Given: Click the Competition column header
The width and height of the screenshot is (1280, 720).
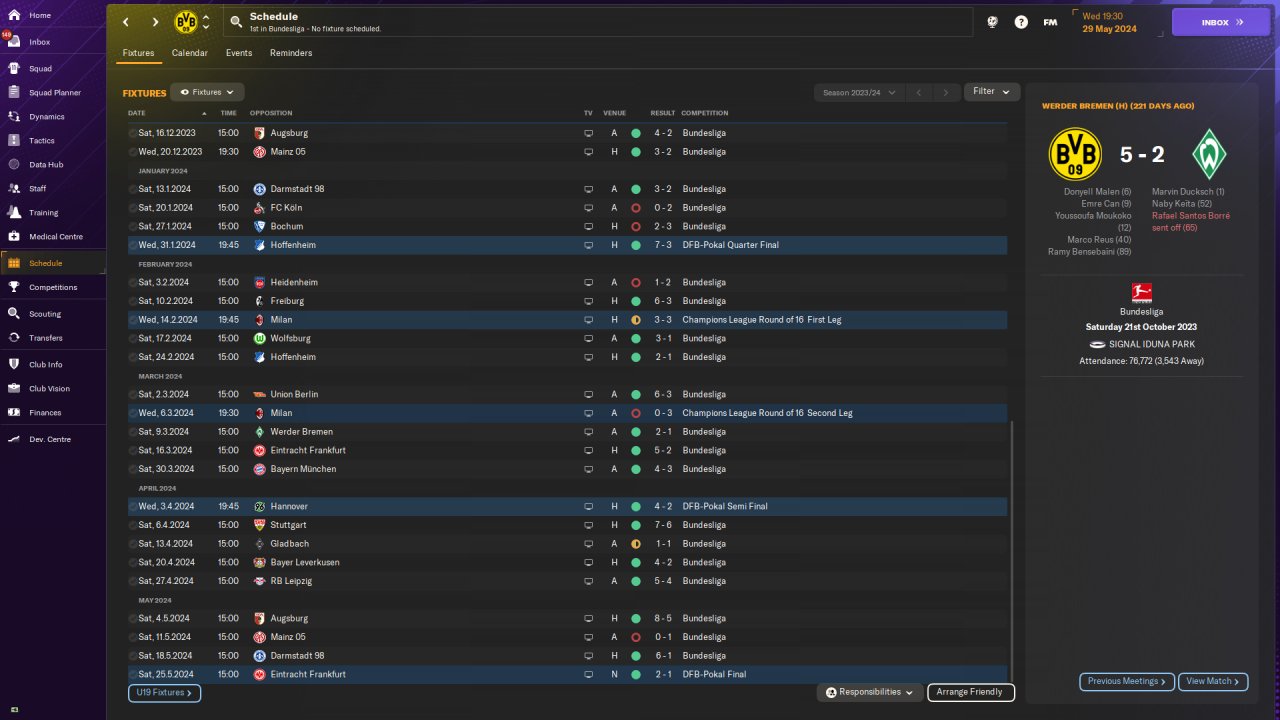Looking at the screenshot, I should (x=705, y=113).
